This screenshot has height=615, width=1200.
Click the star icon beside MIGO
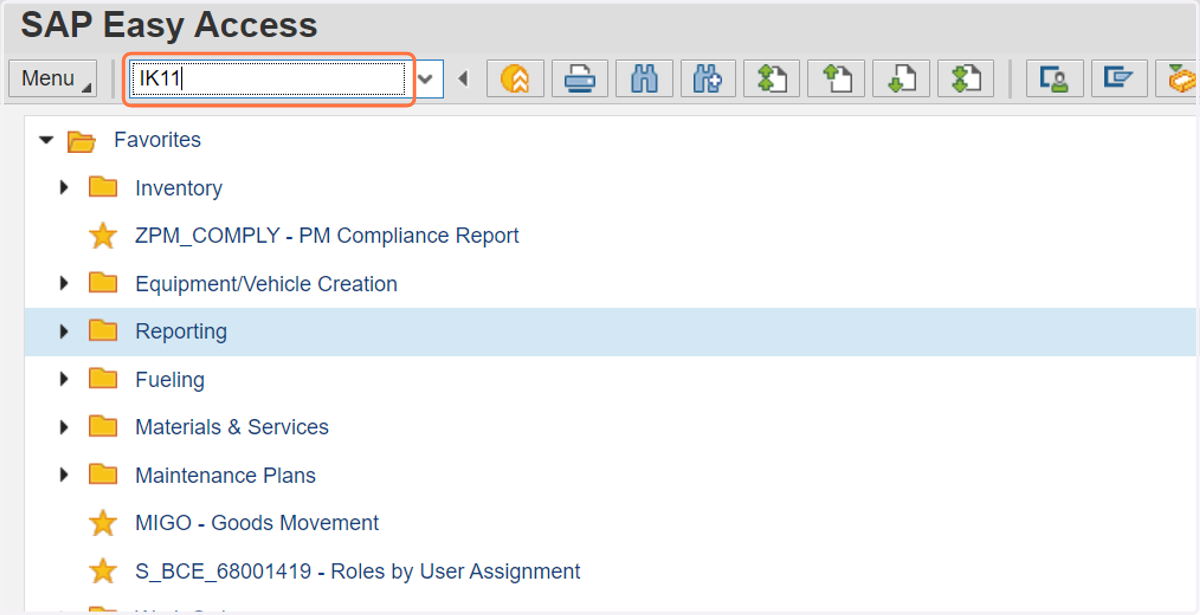(x=103, y=523)
